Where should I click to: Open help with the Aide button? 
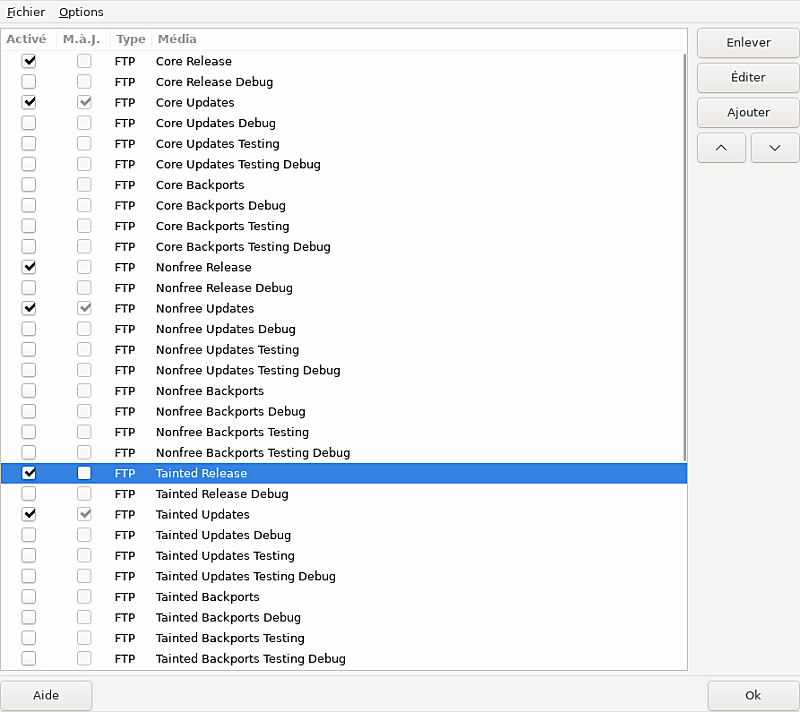tap(46, 696)
